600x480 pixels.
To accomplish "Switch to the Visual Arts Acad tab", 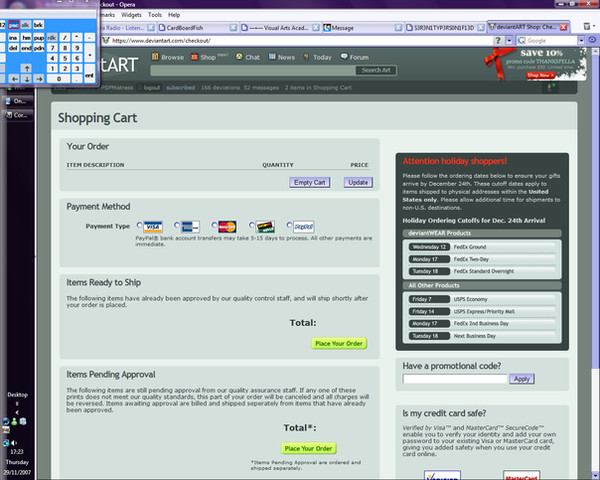I will click(x=280, y=28).
